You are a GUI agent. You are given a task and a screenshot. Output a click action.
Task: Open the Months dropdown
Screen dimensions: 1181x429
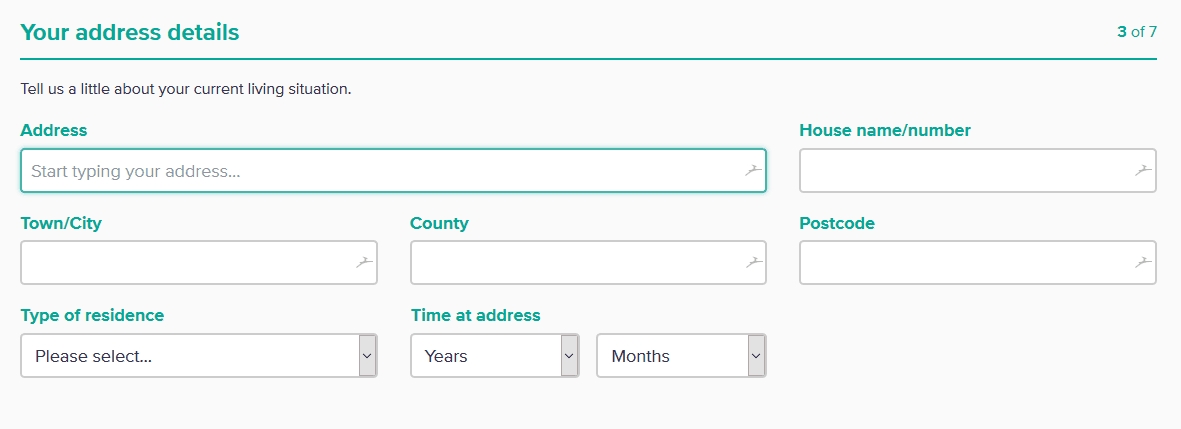681,356
